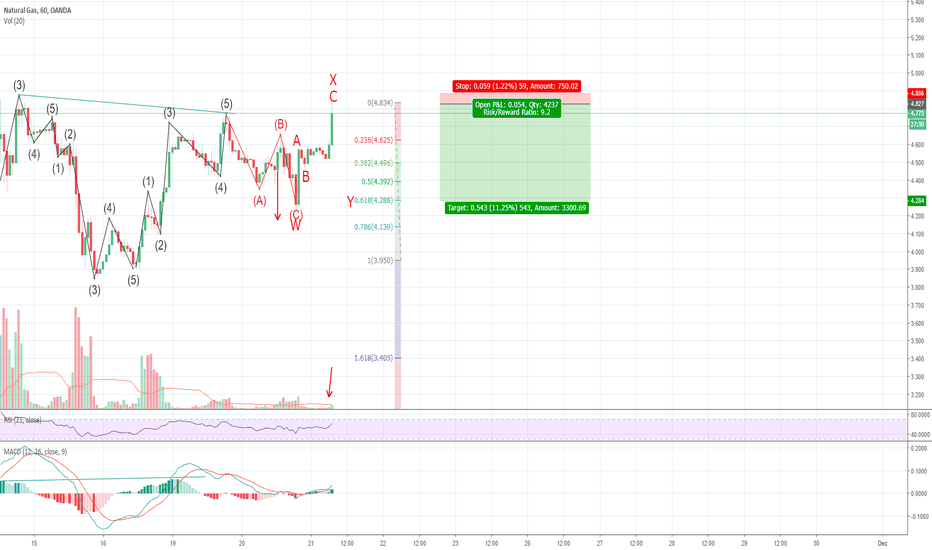Click the red 4.886 price axis tag

pos(917,93)
